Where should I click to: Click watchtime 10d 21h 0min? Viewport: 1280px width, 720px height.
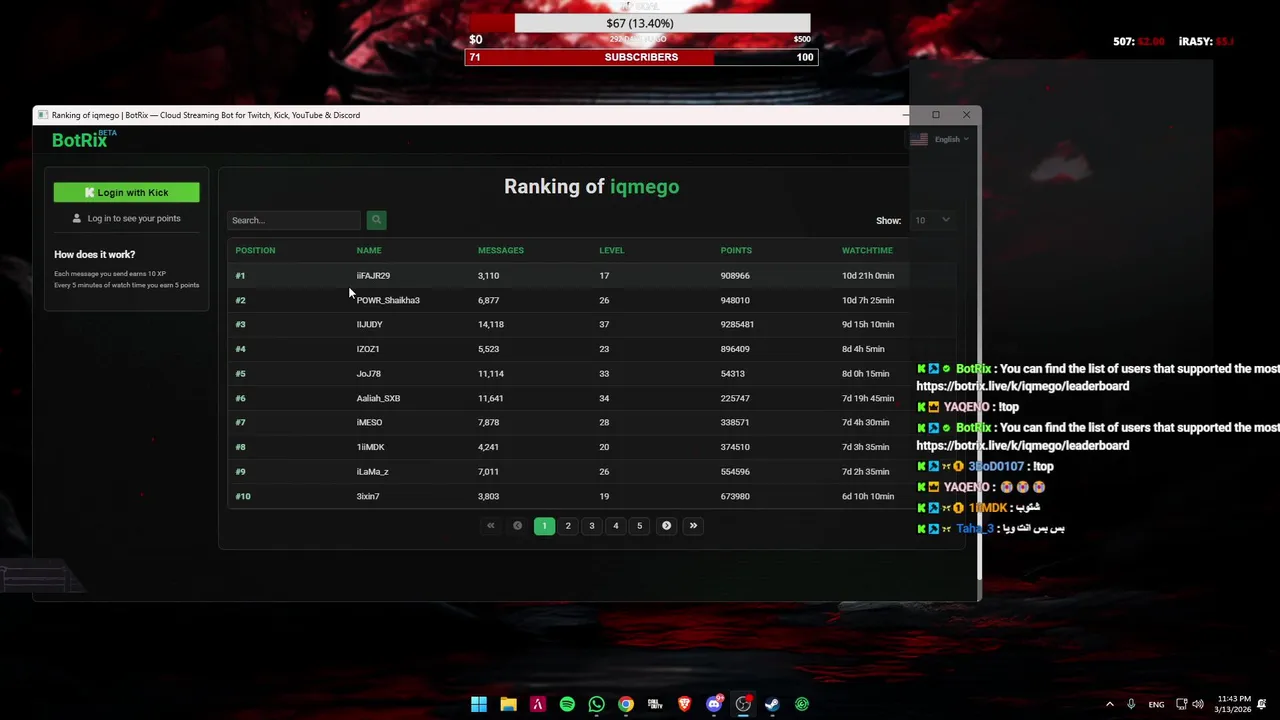point(868,276)
